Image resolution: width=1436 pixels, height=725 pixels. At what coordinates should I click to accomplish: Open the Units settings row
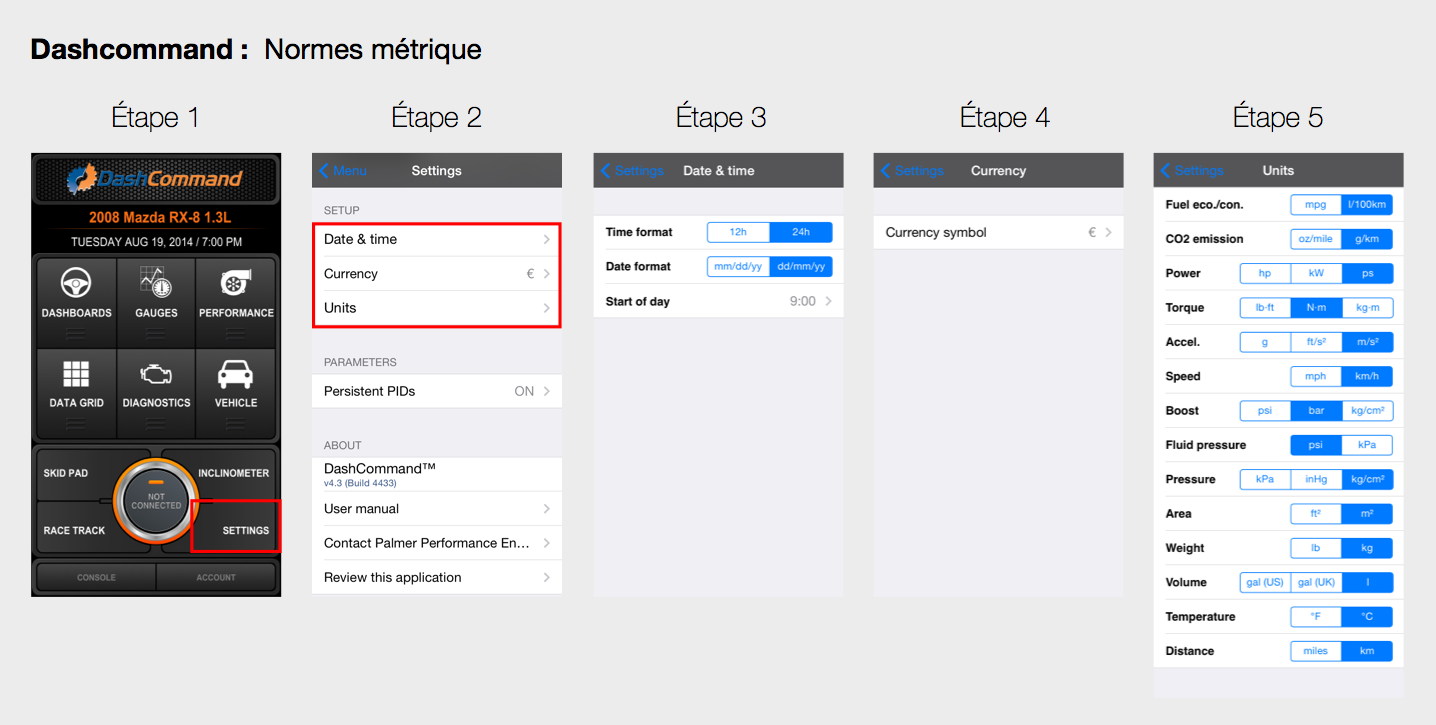[x=436, y=308]
